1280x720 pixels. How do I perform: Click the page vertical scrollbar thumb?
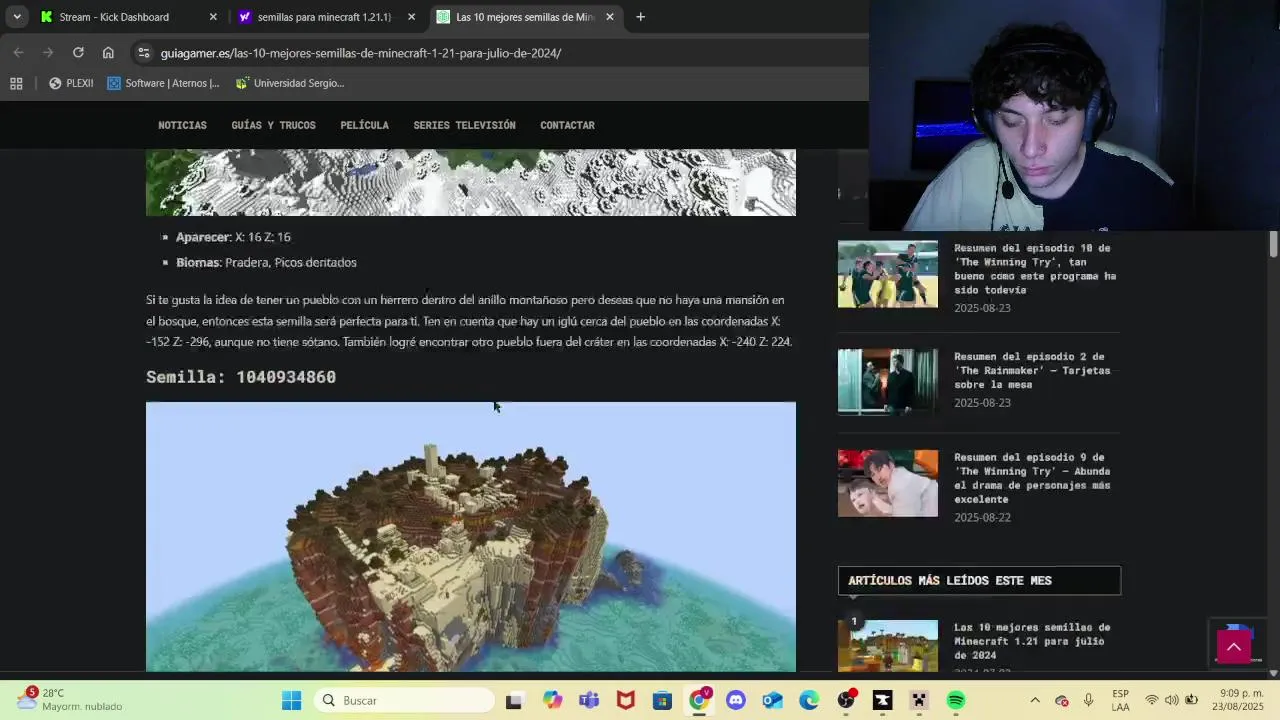(1273, 243)
